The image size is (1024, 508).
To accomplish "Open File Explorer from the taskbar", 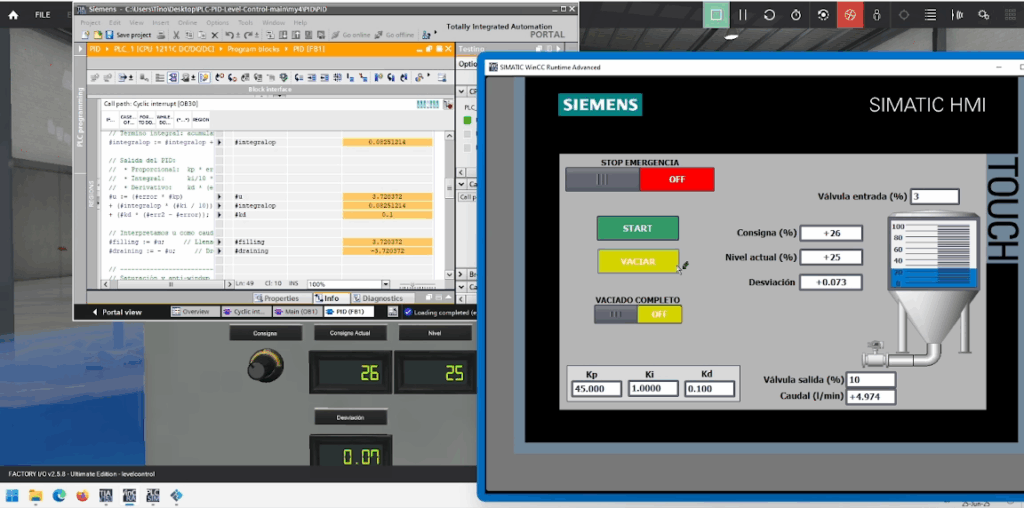I will (35, 496).
